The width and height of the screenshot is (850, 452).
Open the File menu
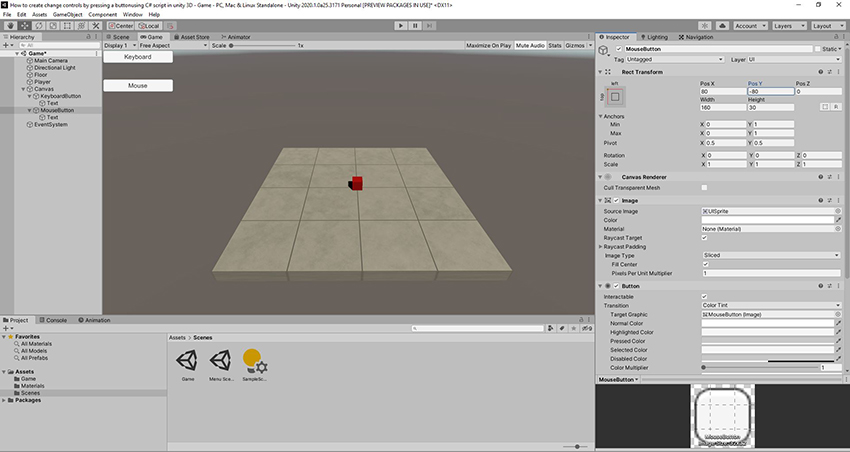click(7, 15)
